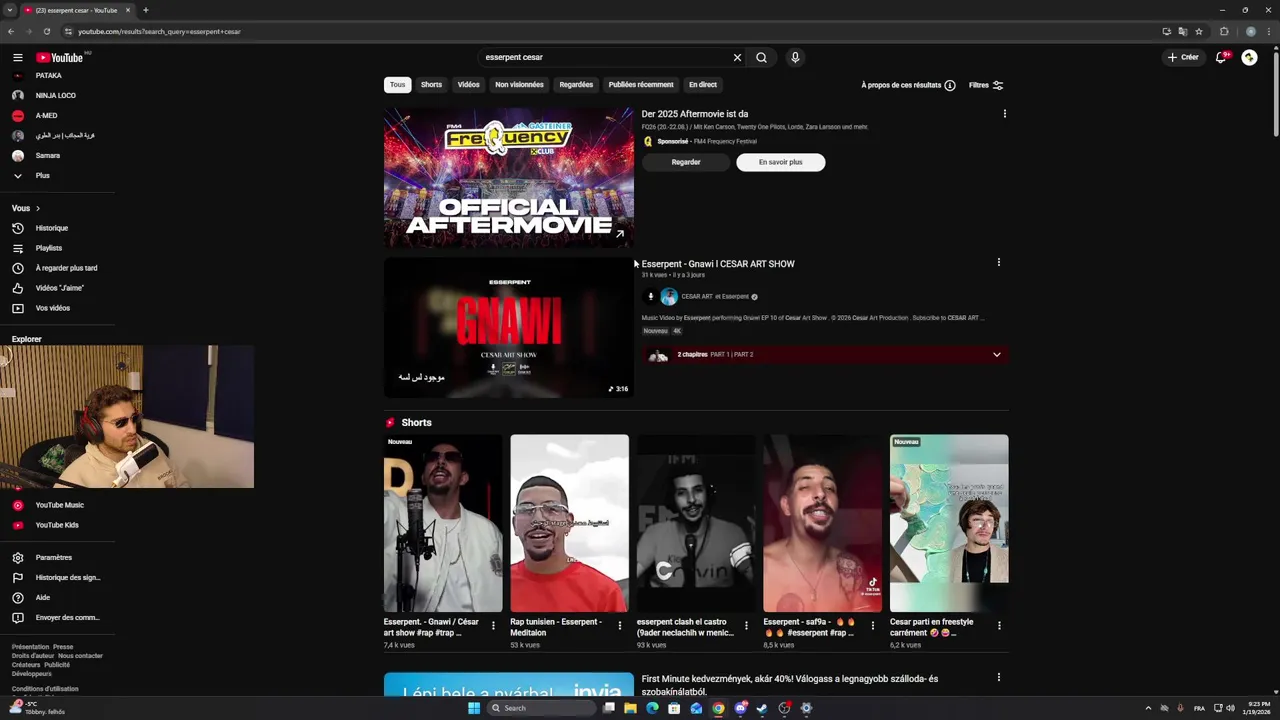Start voice search with the microphone icon
Screen dimensions: 1280x720
[x=795, y=58]
